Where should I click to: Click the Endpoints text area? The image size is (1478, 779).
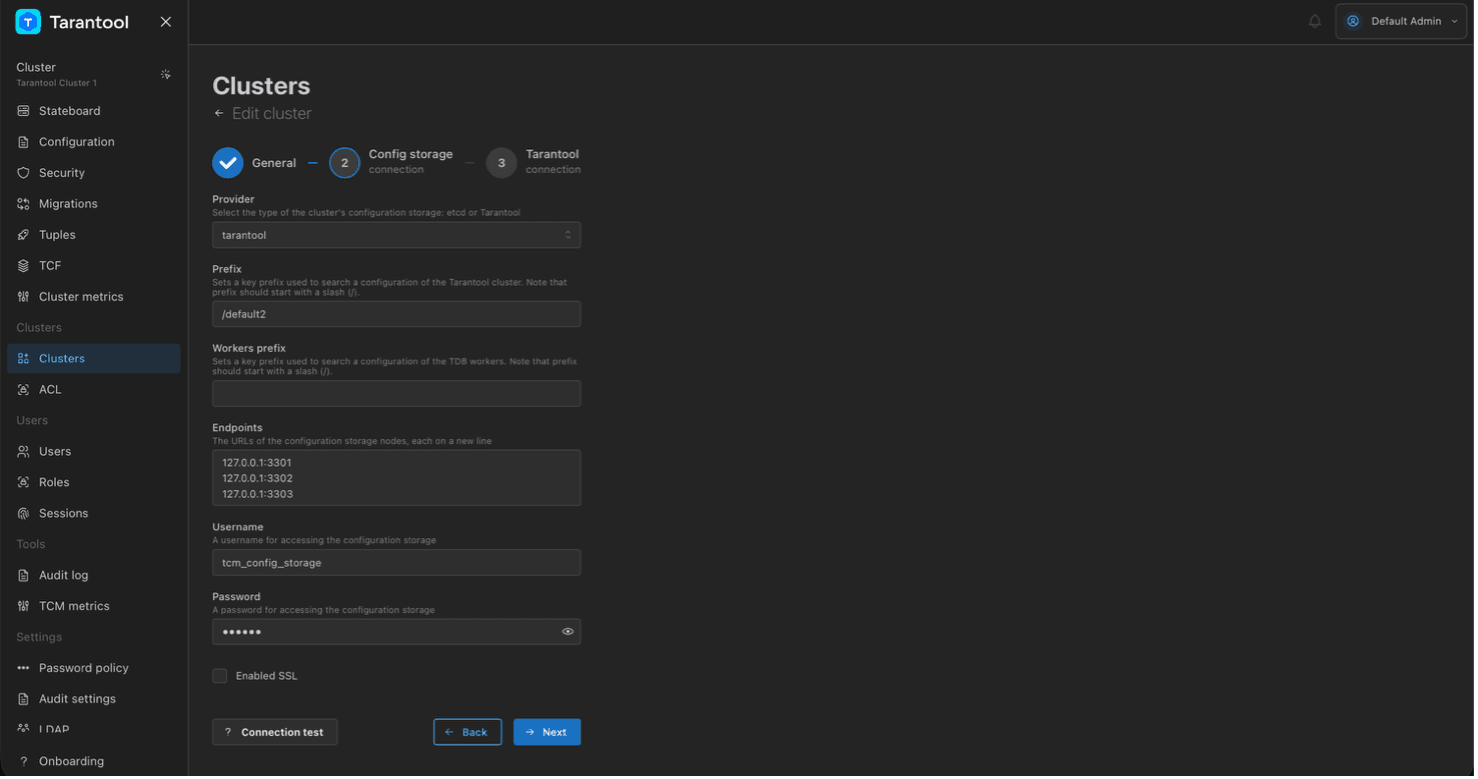tap(396, 479)
